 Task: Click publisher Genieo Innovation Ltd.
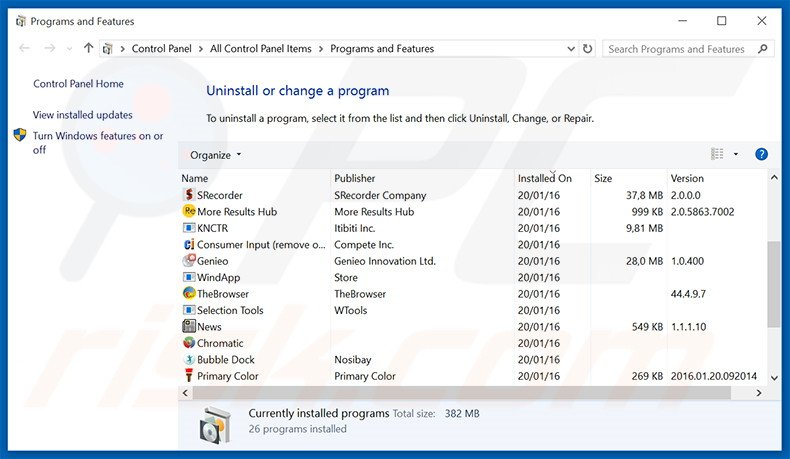pos(385,261)
